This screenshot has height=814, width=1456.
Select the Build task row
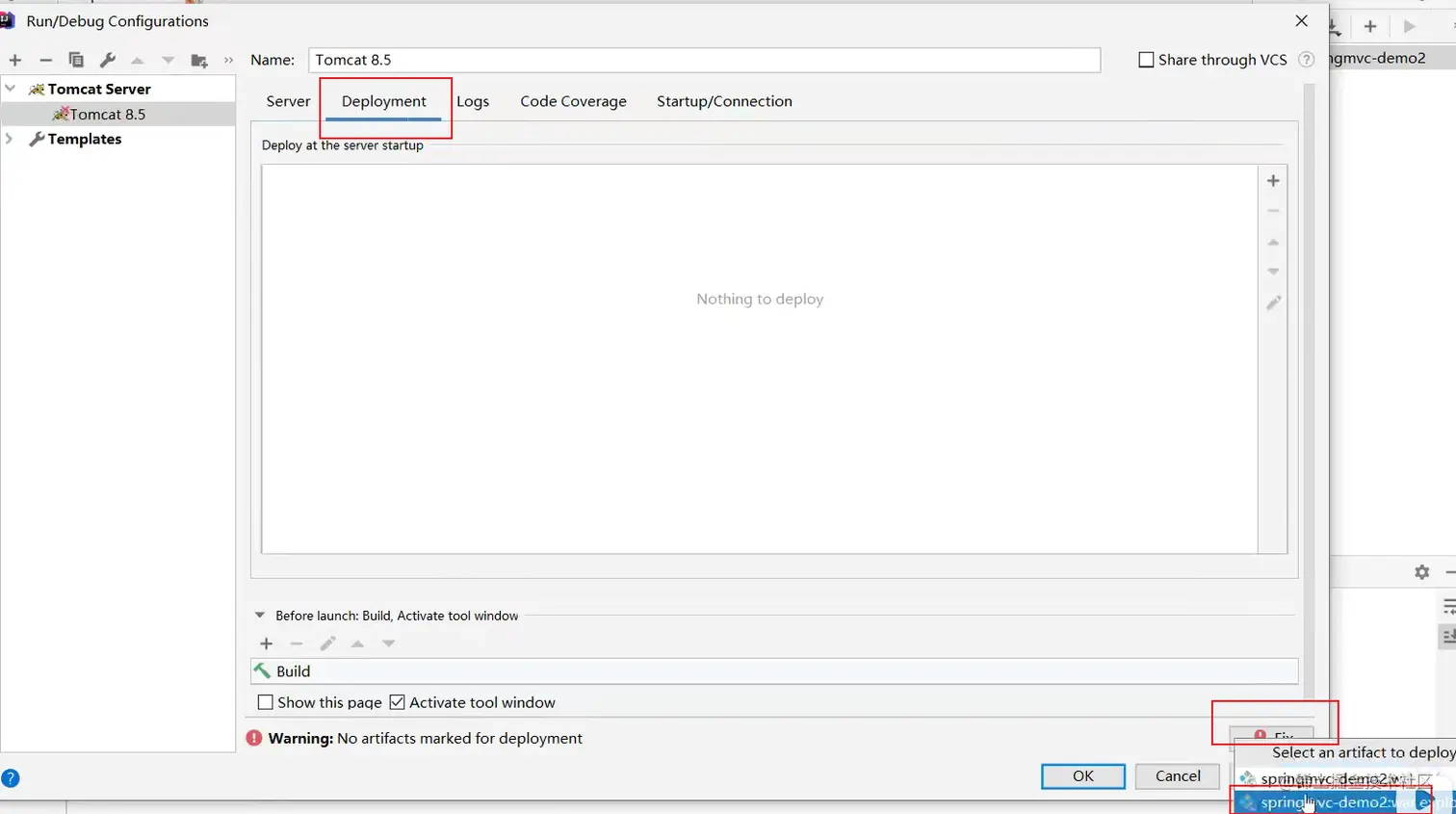[774, 671]
